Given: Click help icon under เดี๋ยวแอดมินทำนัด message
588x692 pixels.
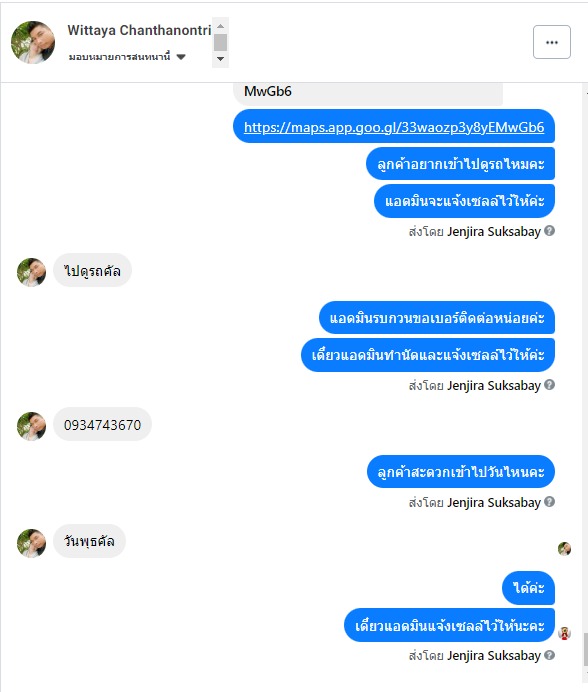Looking at the screenshot, I should (x=550, y=385).
